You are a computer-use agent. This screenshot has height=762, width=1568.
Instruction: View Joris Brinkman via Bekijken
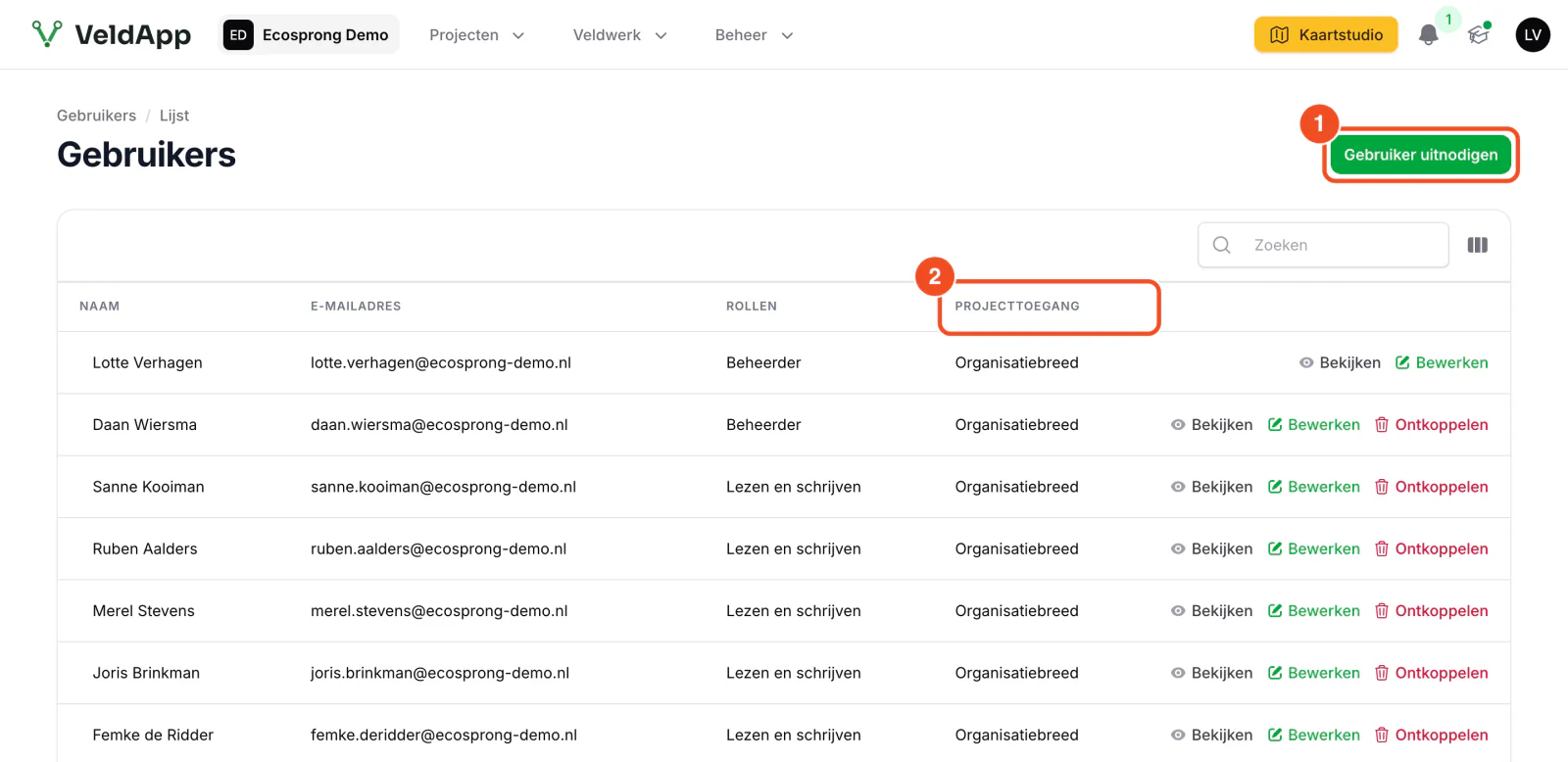[x=1211, y=673]
